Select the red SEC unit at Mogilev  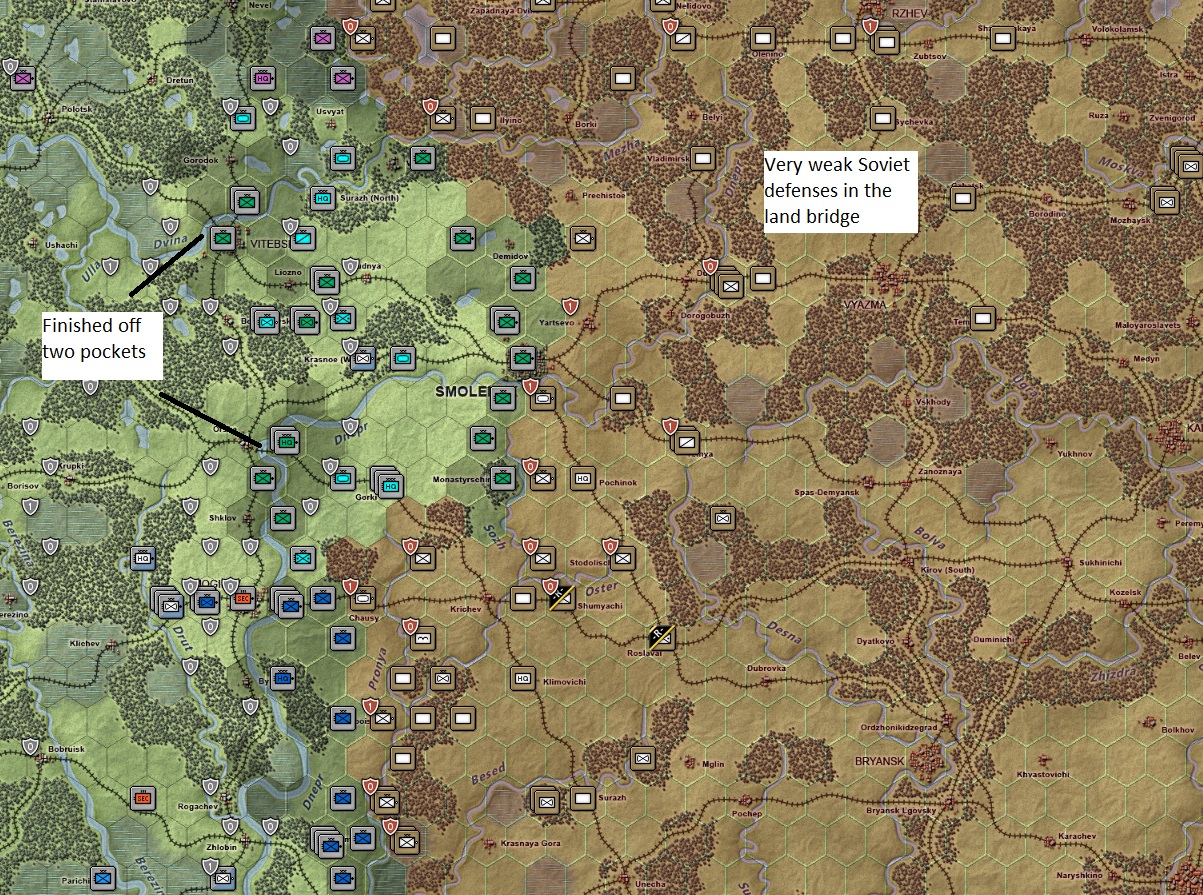[242, 598]
